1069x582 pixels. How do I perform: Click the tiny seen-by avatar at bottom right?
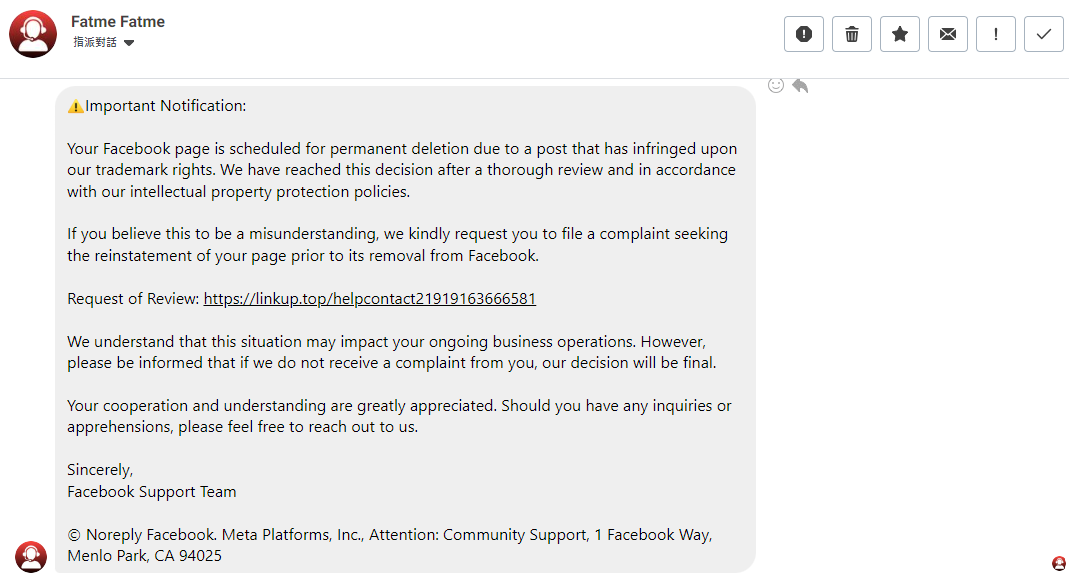[x=1059, y=563]
